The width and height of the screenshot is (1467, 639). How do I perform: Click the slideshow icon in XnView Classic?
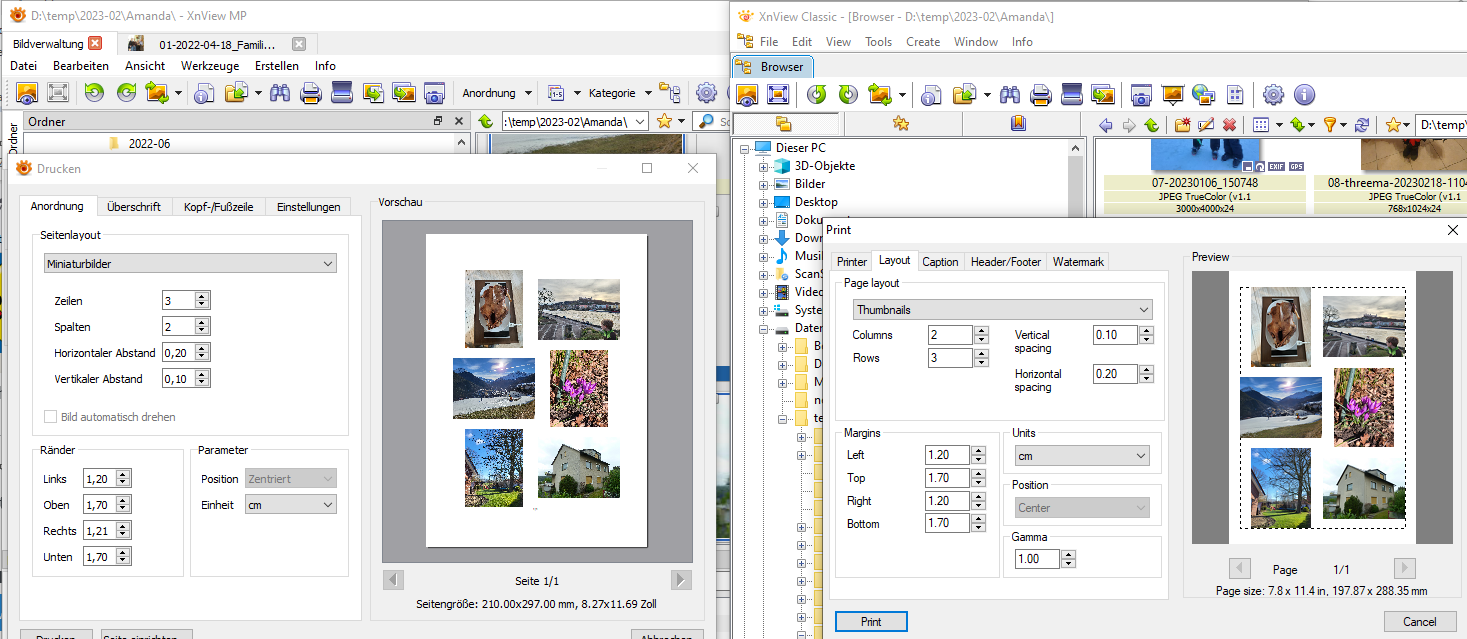[x=1173, y=95]
